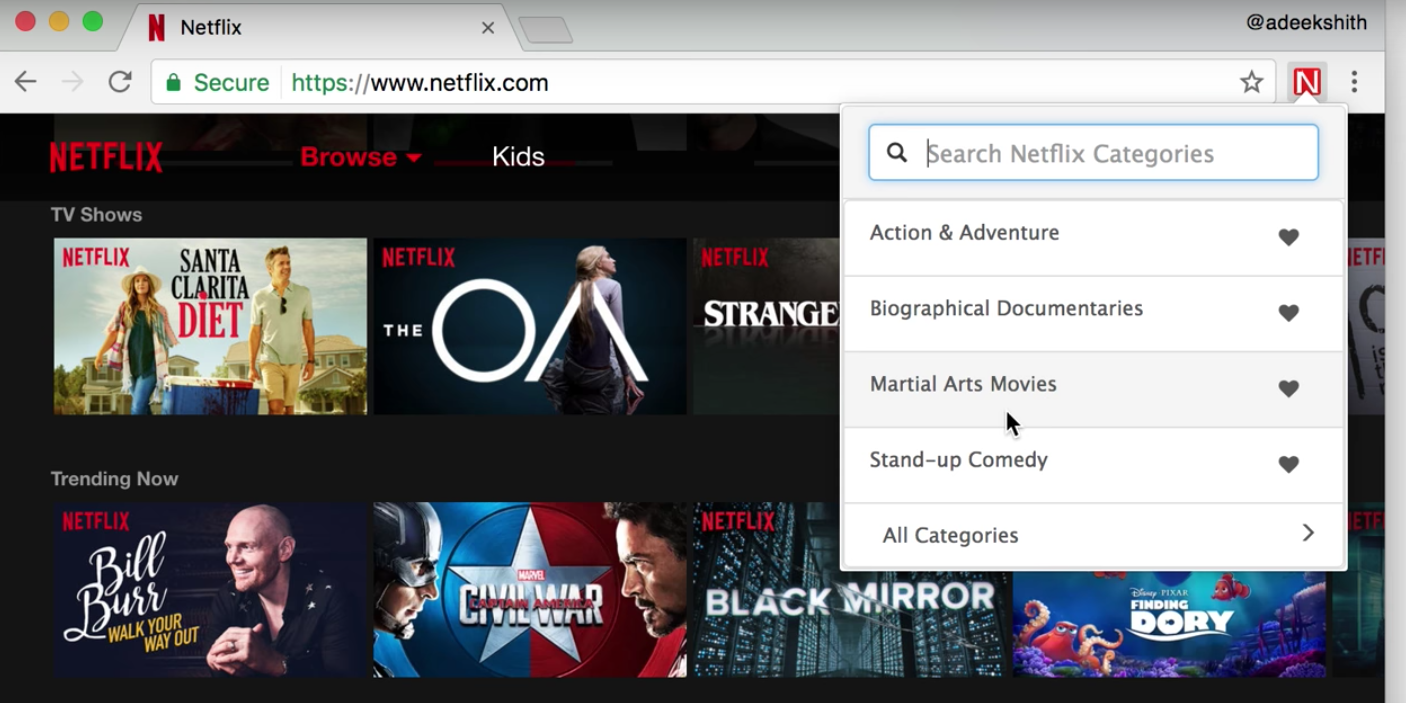
Task: Select the Martial Arts Movies category
Action: (x=1094, y=390)
